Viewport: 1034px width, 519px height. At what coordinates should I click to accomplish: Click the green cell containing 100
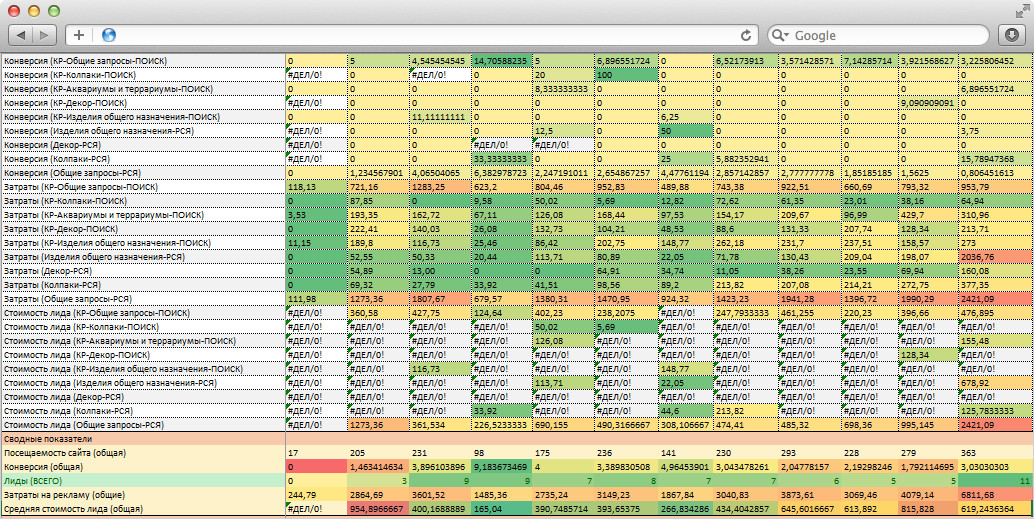(x=625, y=75)
